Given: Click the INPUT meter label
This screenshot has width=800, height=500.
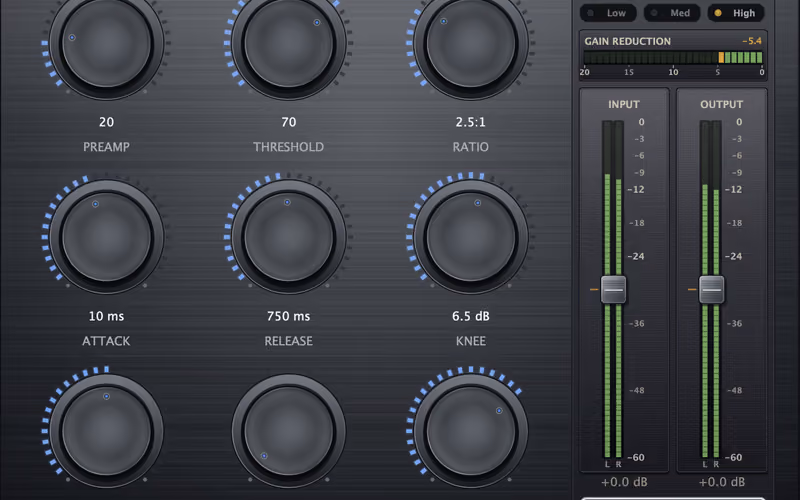Looking at the screenshot, I should (623, 104).
